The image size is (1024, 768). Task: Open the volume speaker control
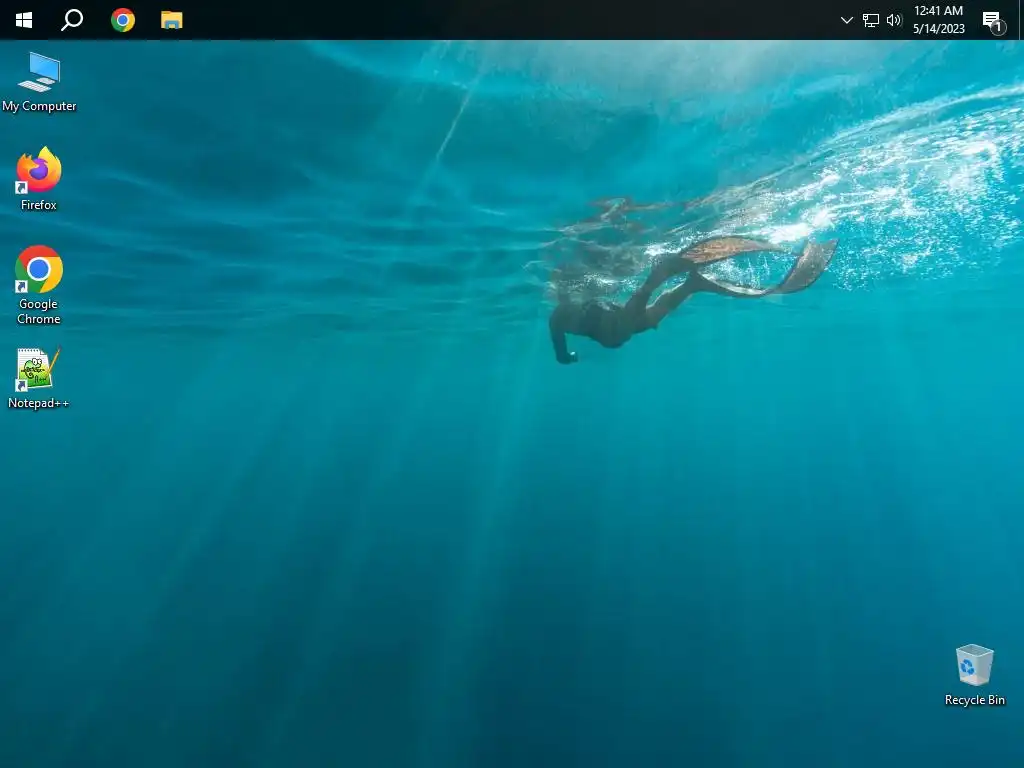point(894,20)
